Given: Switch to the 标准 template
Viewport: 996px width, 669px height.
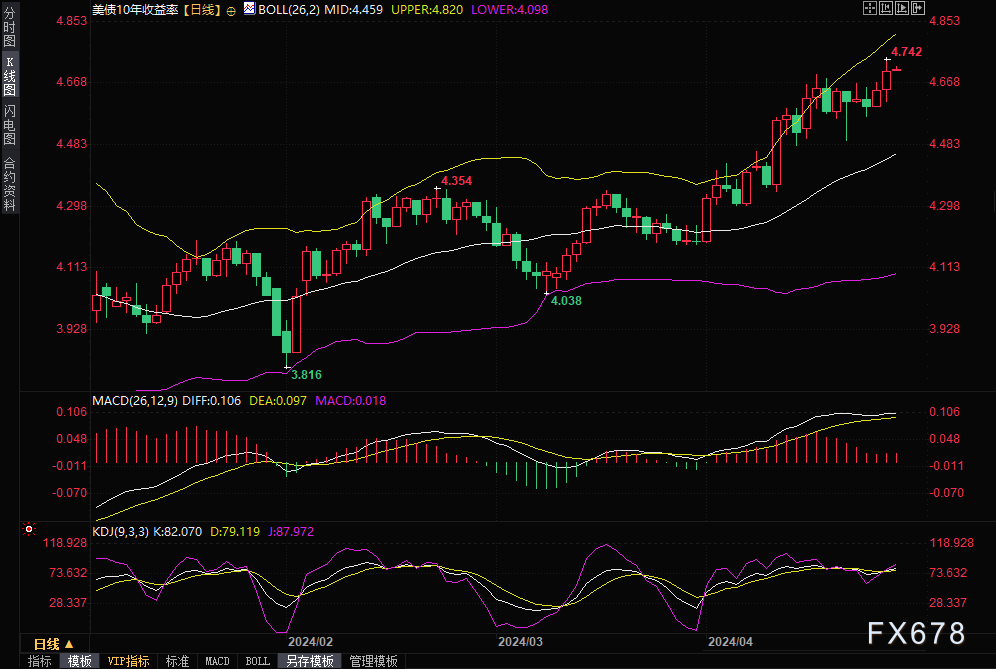Looking at the screenshot, I should pyautogui.click(x=177, y=661).
